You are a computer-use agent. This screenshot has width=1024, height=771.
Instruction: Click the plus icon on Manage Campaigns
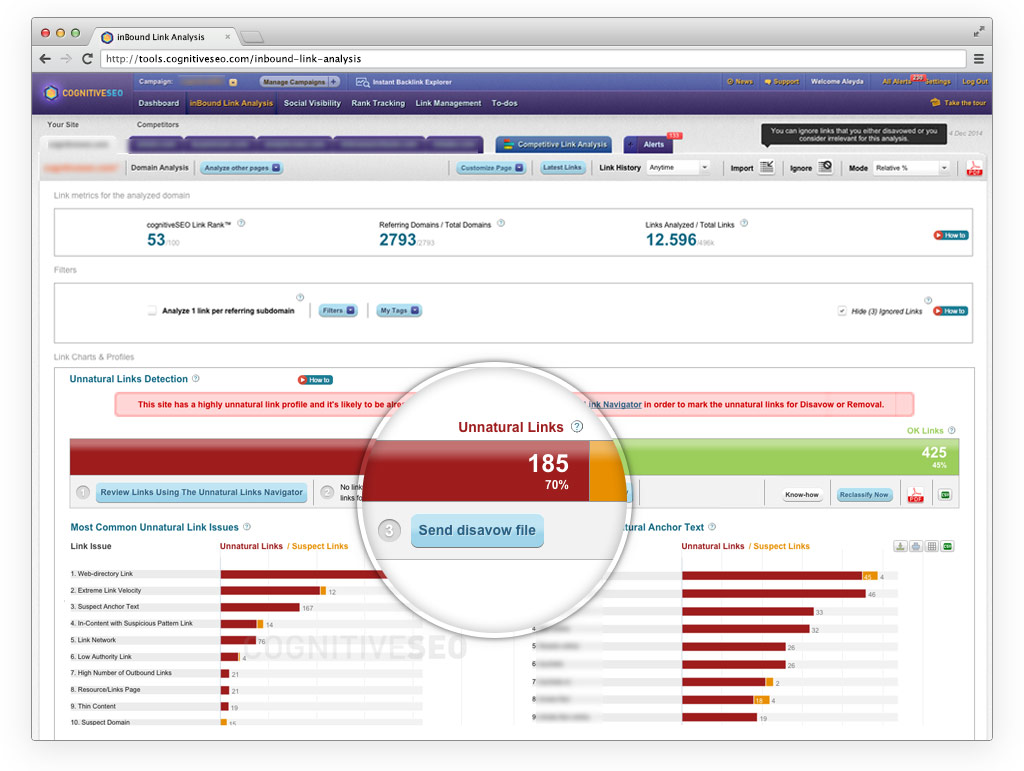click(334, 82)
